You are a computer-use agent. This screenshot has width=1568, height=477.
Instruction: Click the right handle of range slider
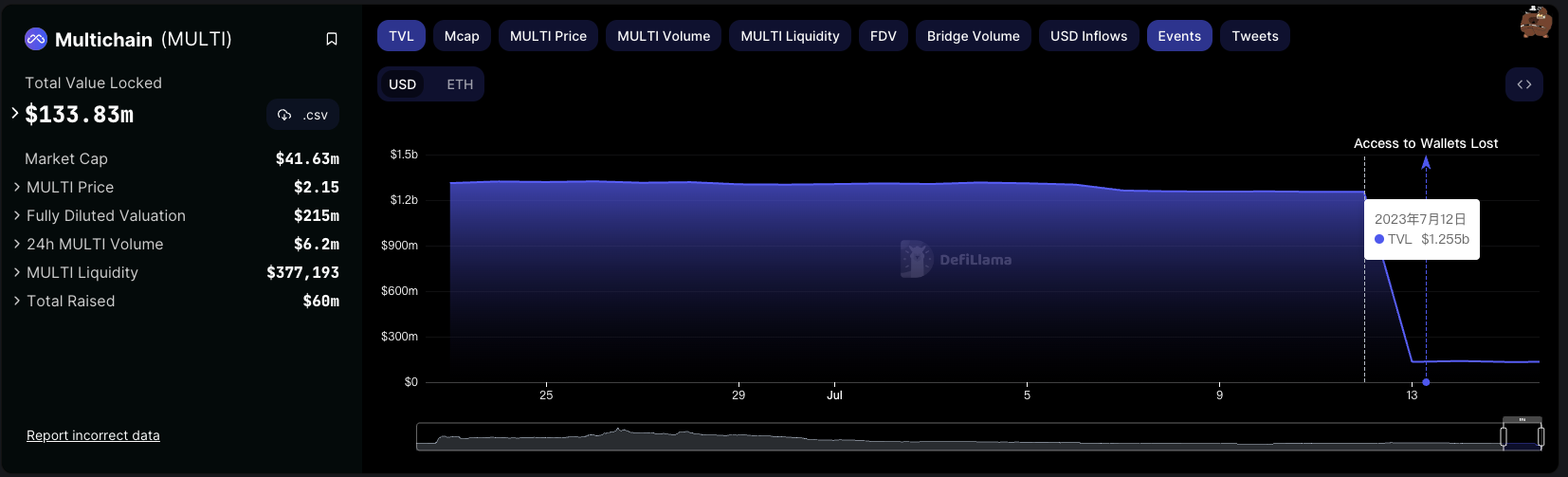coord(1541,436)
